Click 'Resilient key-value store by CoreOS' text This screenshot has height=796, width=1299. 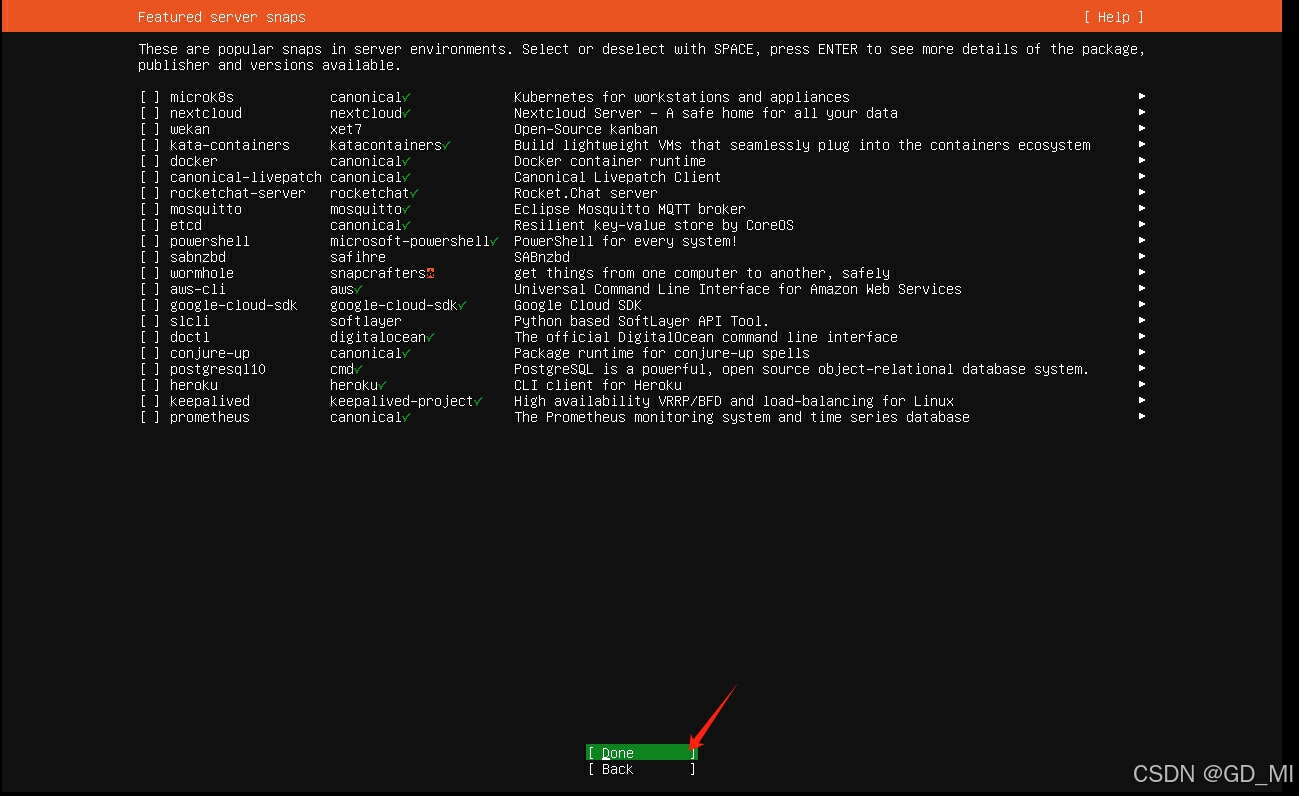click(x=653, y=225)
